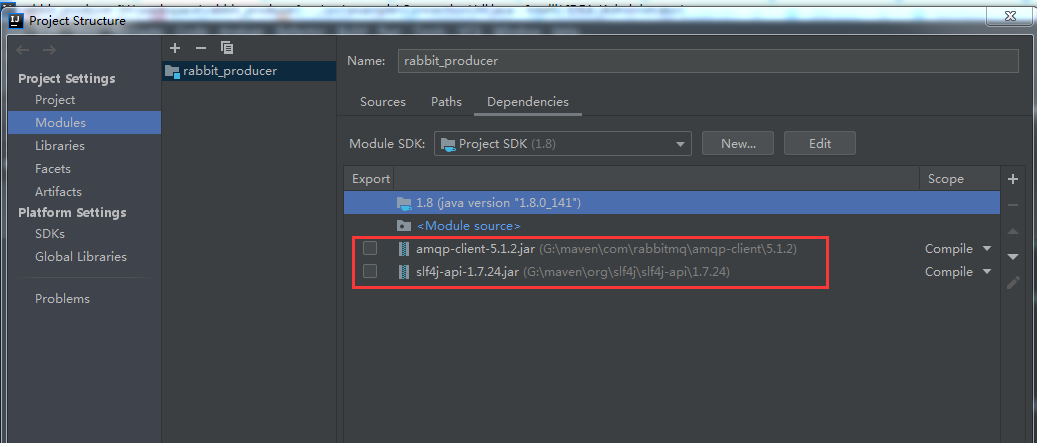
Task: Click the Remove module minus icon
Action: (x=201, y=48)
